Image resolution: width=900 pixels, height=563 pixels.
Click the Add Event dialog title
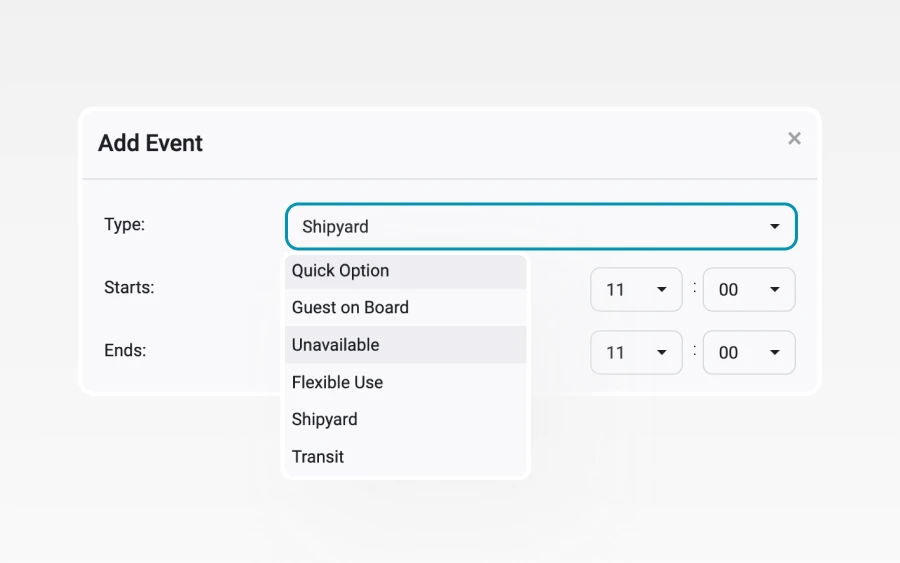click(150, 143)
